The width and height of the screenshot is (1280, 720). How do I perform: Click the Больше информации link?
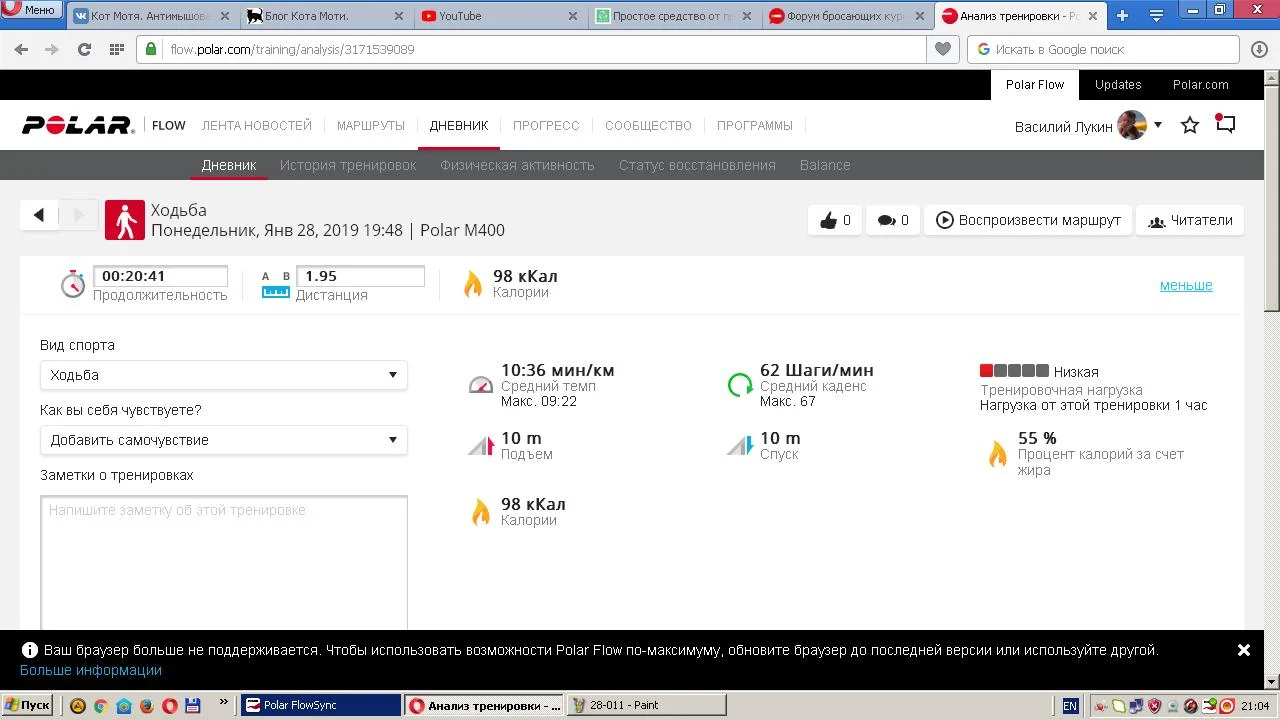(90, 670)
